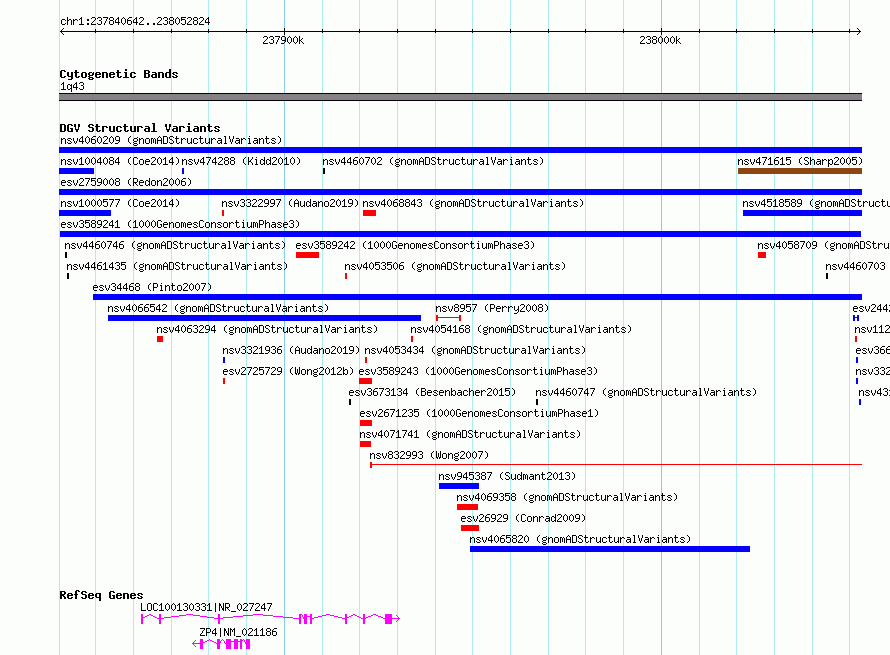Open nsv3321936 (Audano2019) variant
Screen dimensions: 890x655
[291, 350]
